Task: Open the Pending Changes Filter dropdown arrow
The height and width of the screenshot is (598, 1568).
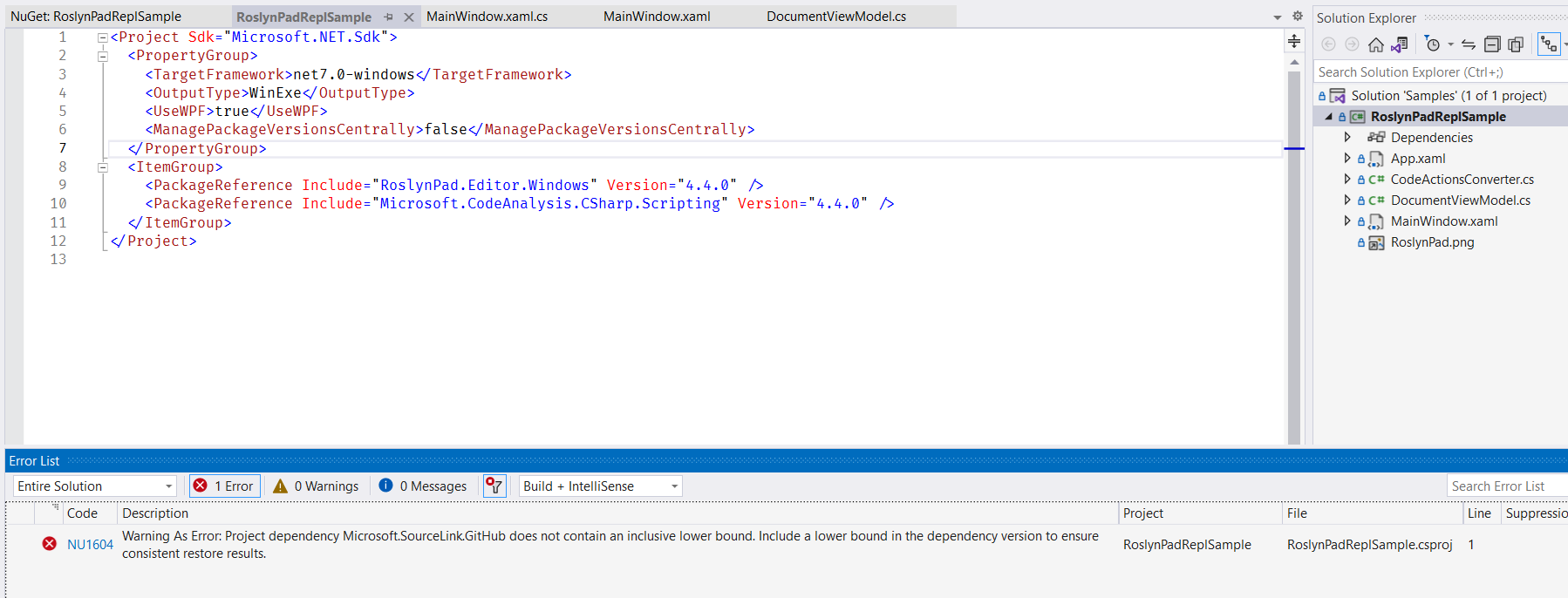Action: click(x=1450, y=44)
